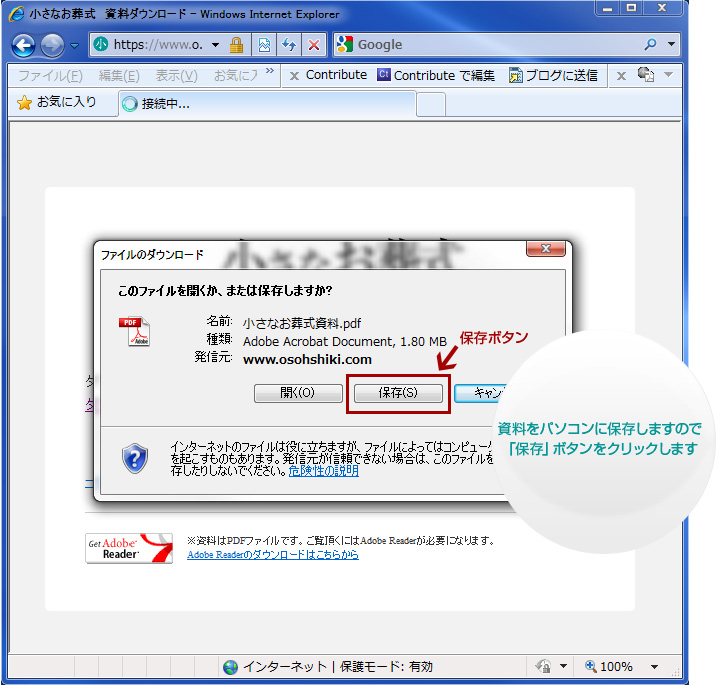
Task: Open the 編集(E) menu
Action: click(119, 75)
